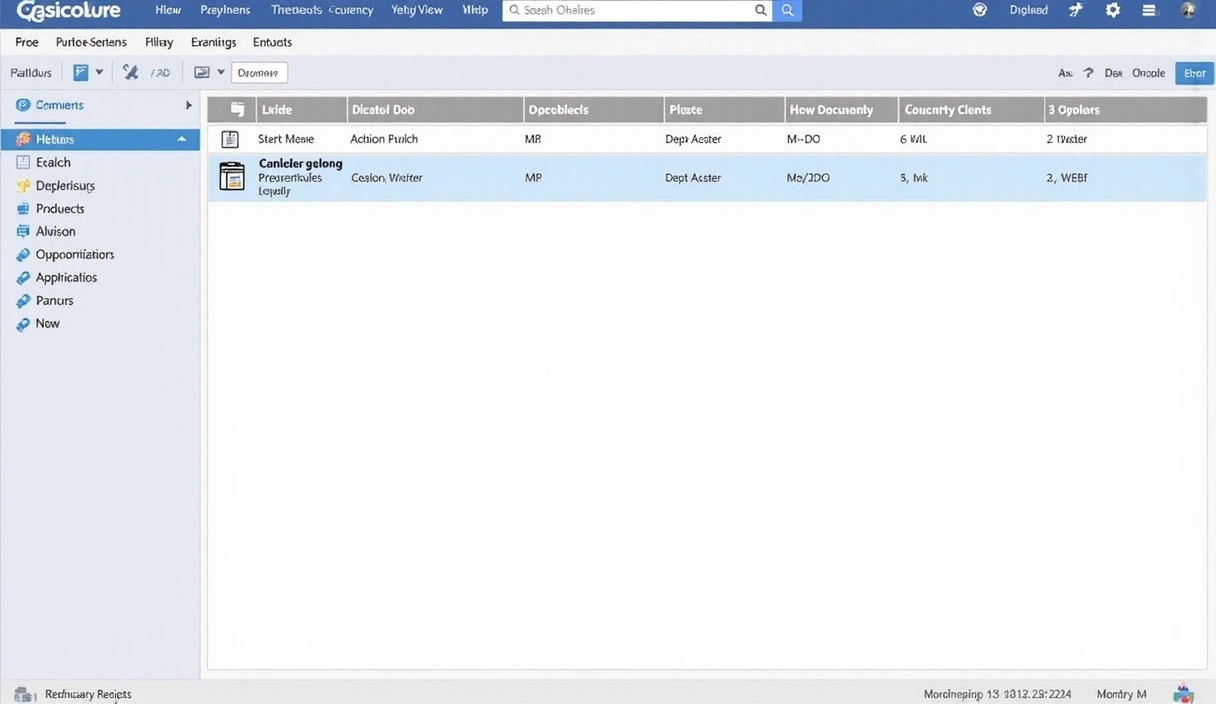Sort by the Lride column header
Screen dimensions: 1216x704
[x=301, y=110]
